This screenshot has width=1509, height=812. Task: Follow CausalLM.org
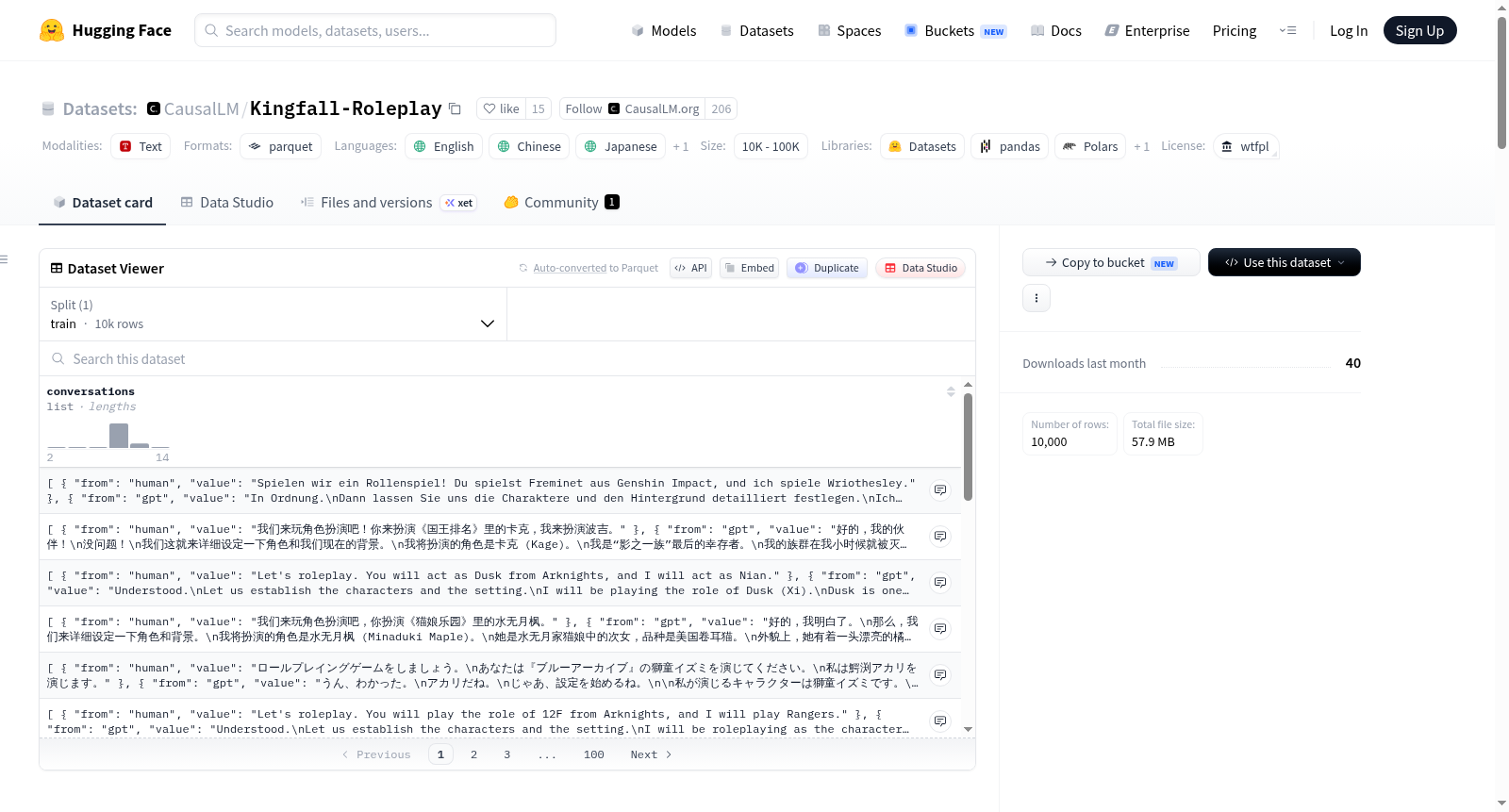(633, 108)
